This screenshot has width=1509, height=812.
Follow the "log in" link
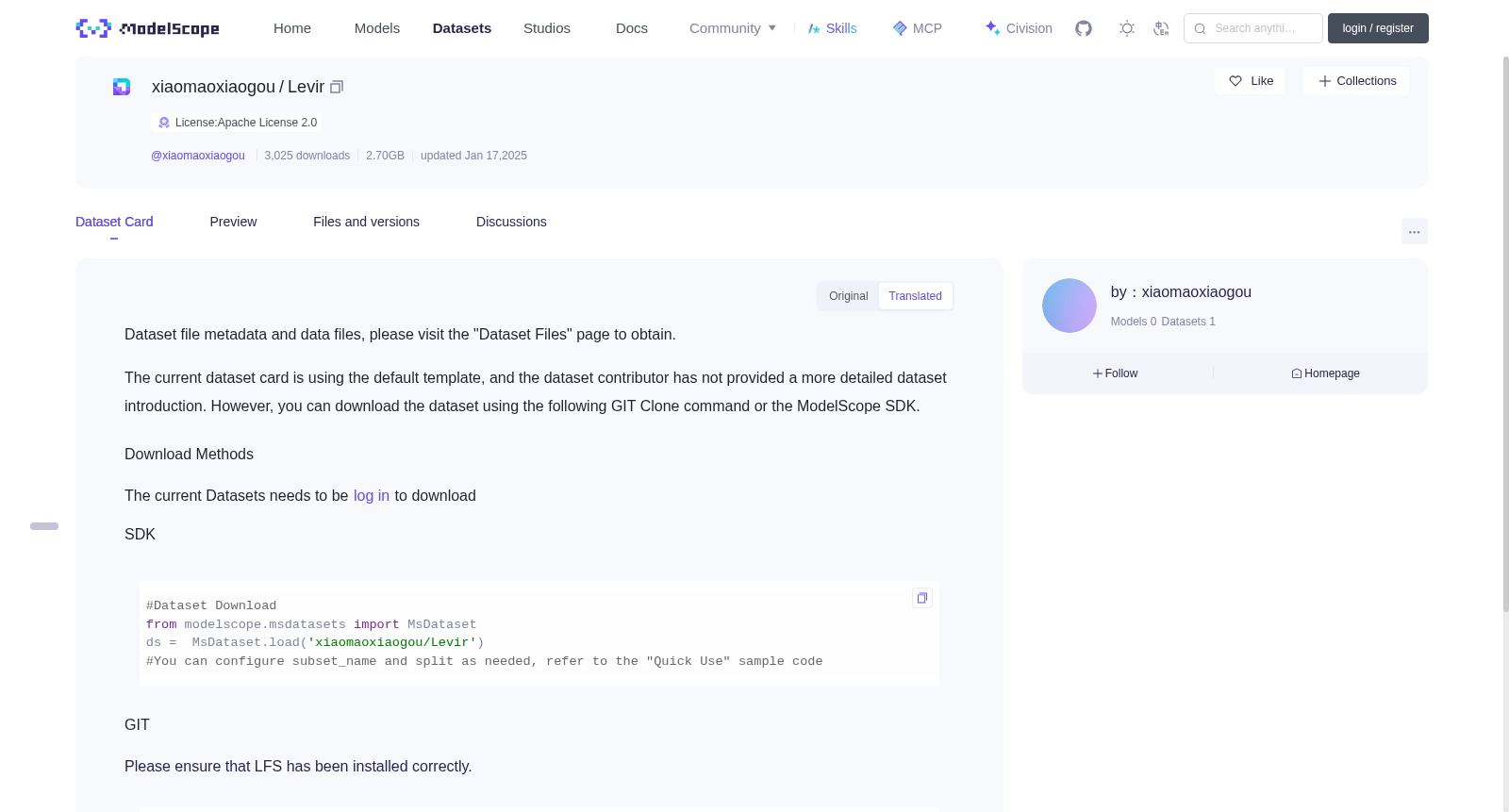click(372, 496)
